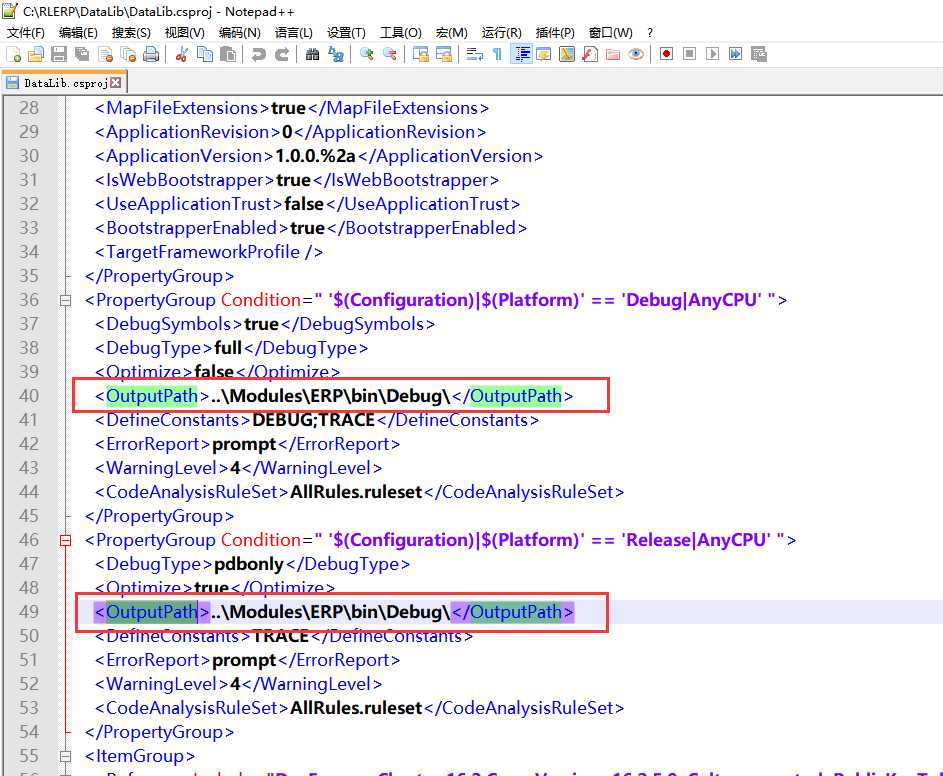
Task: Open the 插件(P) menu
Action: click(554, 32)
